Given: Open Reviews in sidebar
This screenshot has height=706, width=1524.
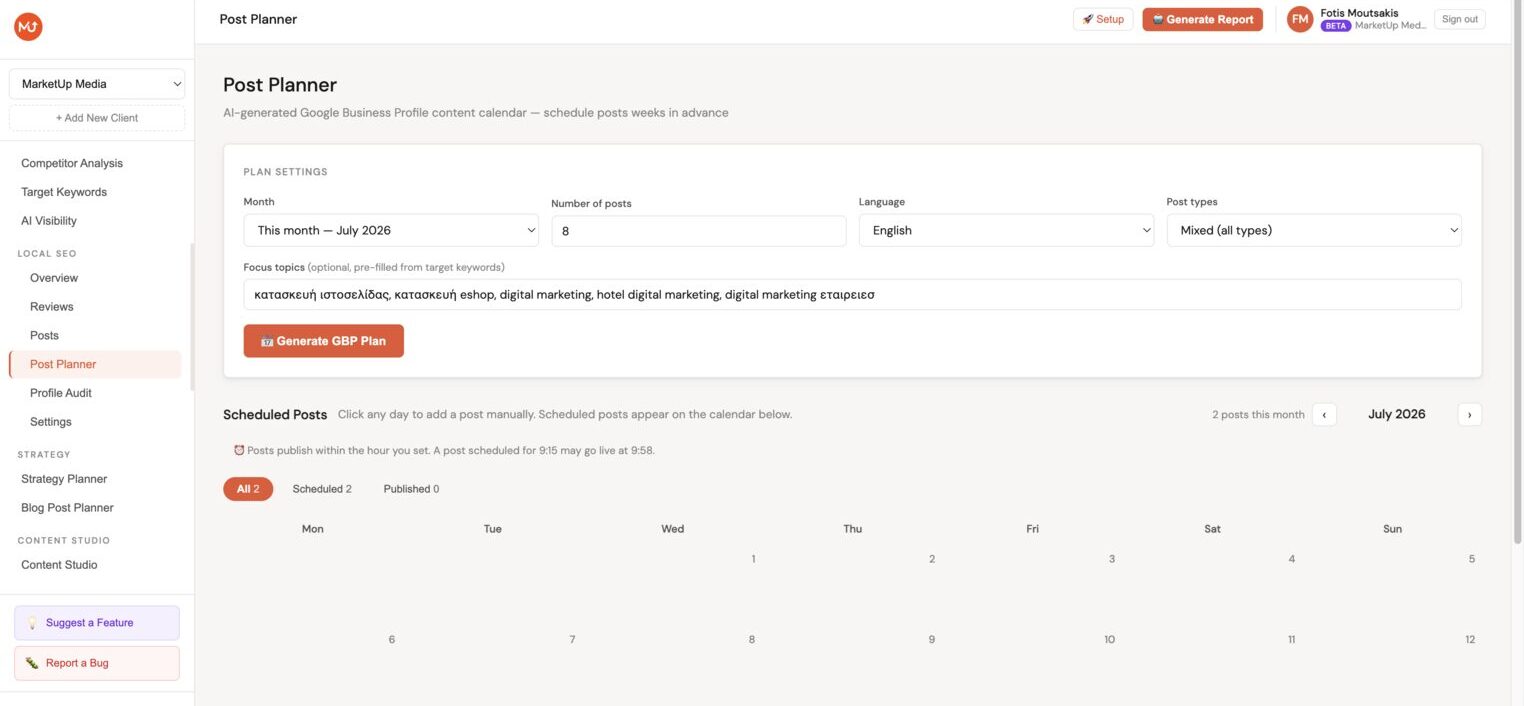Looking at the screenshot, I should pos(52,307).
